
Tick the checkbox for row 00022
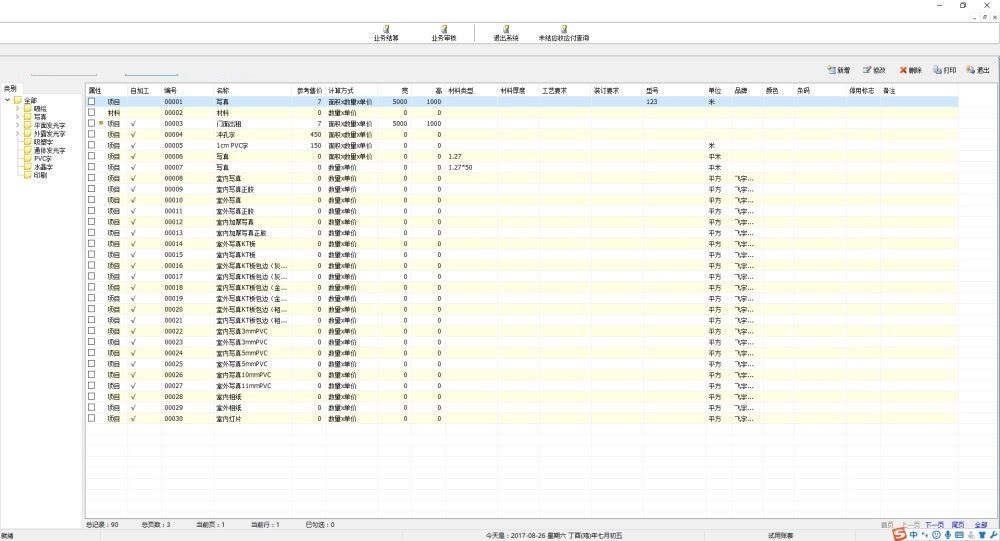click(x=92, y=331)
